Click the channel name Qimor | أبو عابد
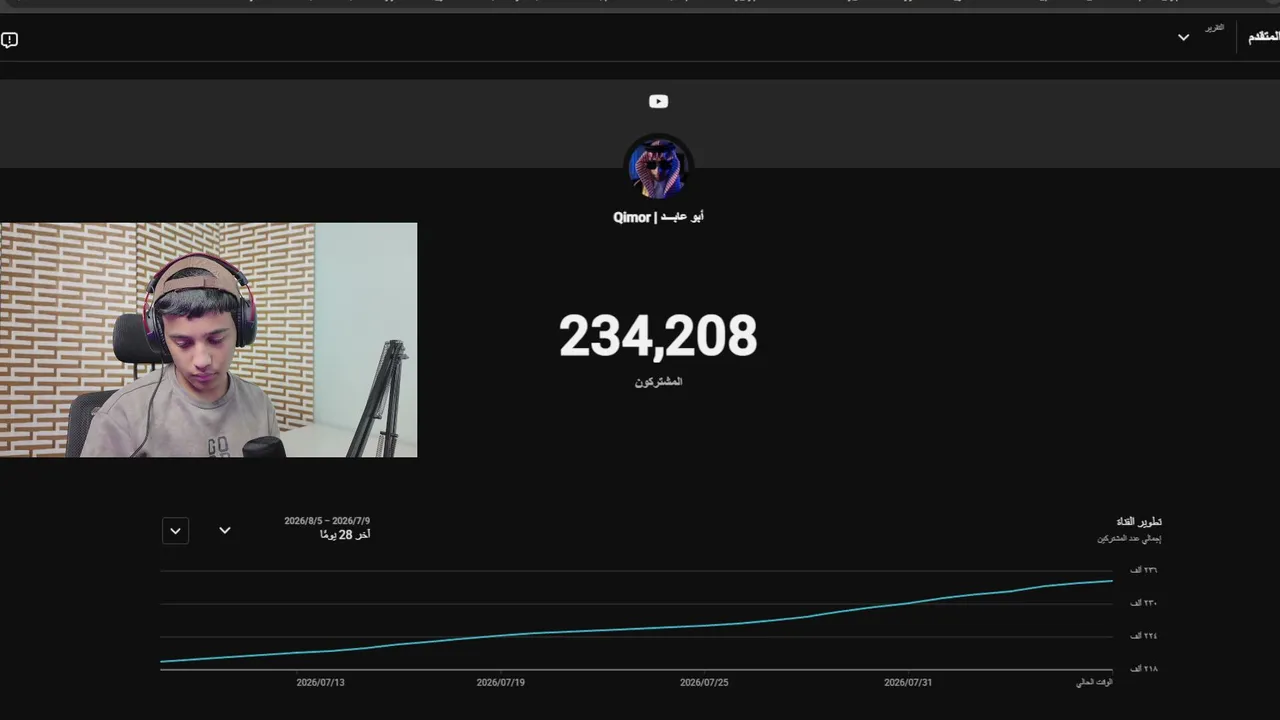1280x720 pixels. (658, 217)
